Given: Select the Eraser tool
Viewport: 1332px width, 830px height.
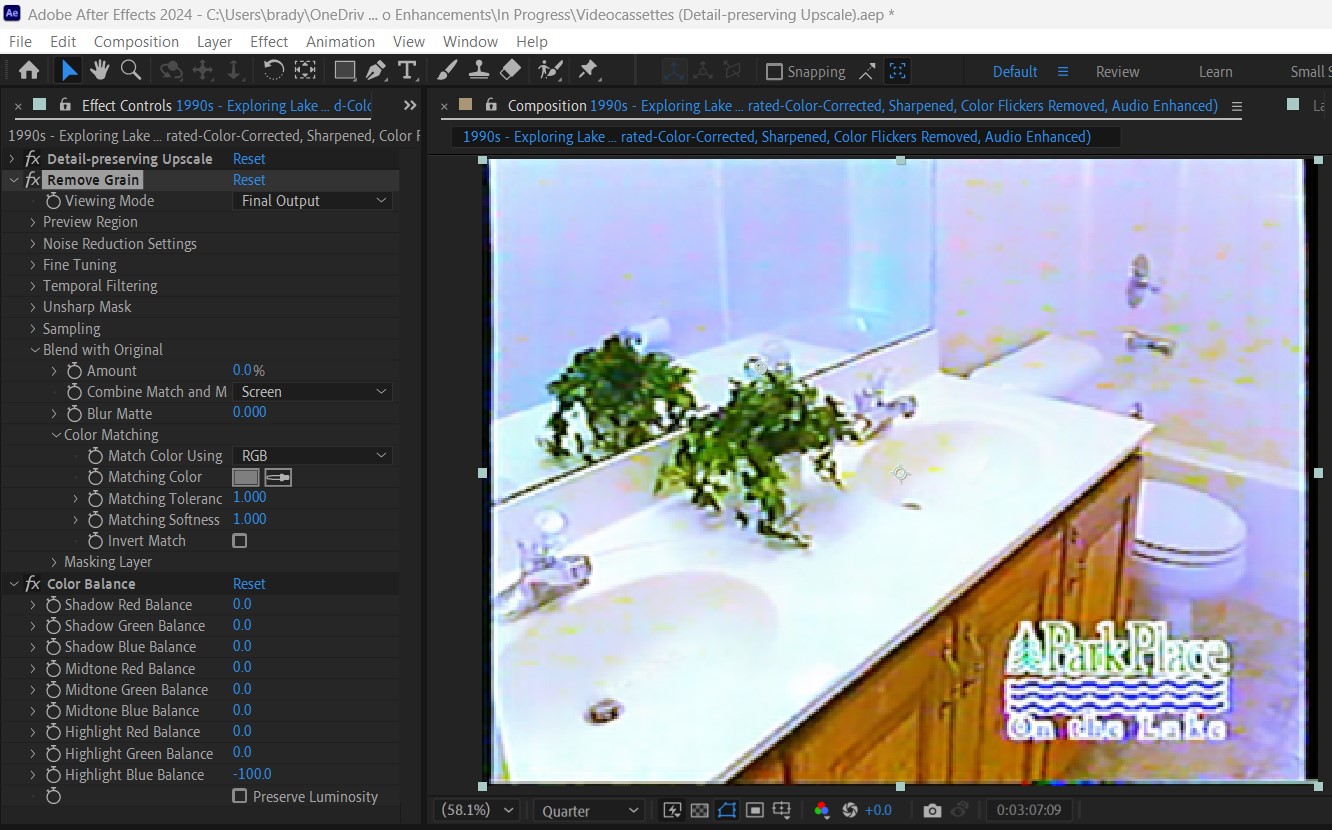Looking at the screenshot, I should pos(510,71).
